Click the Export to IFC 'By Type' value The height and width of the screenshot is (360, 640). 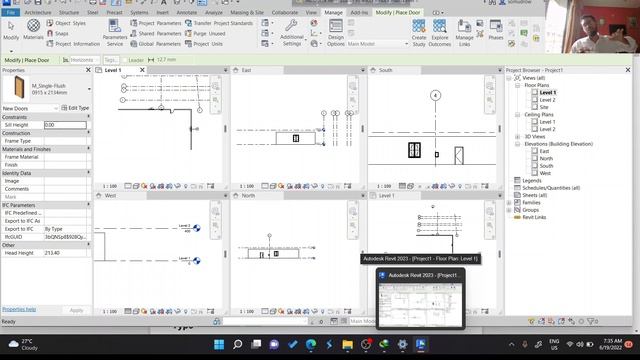65,229
